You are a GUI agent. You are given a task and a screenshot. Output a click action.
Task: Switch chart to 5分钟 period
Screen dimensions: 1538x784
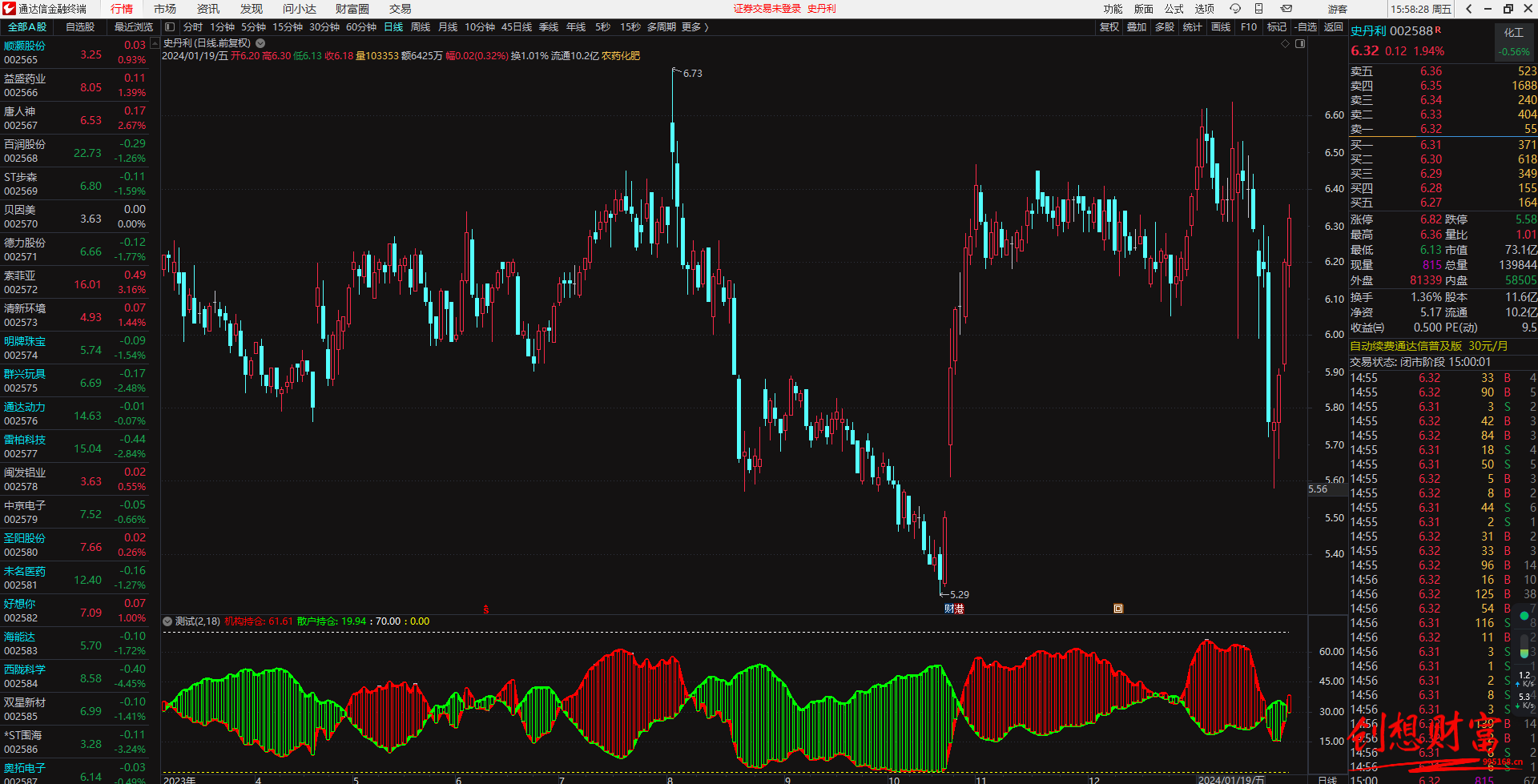(x=253, y=27)
